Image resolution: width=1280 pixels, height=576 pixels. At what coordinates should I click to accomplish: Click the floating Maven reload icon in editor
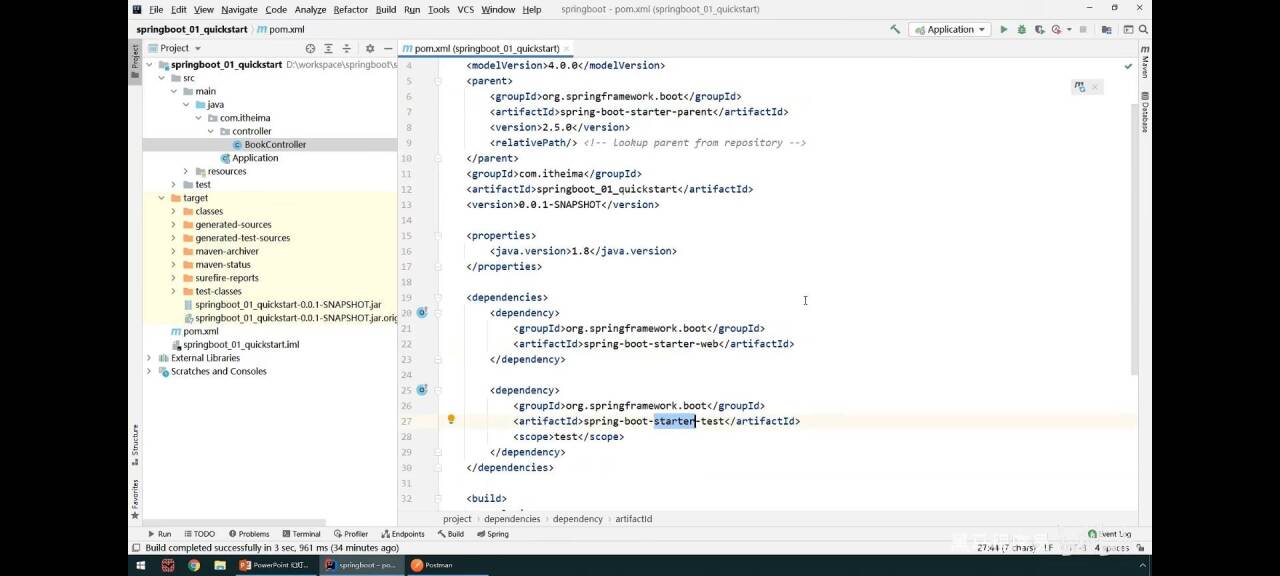pos(1079,87)
